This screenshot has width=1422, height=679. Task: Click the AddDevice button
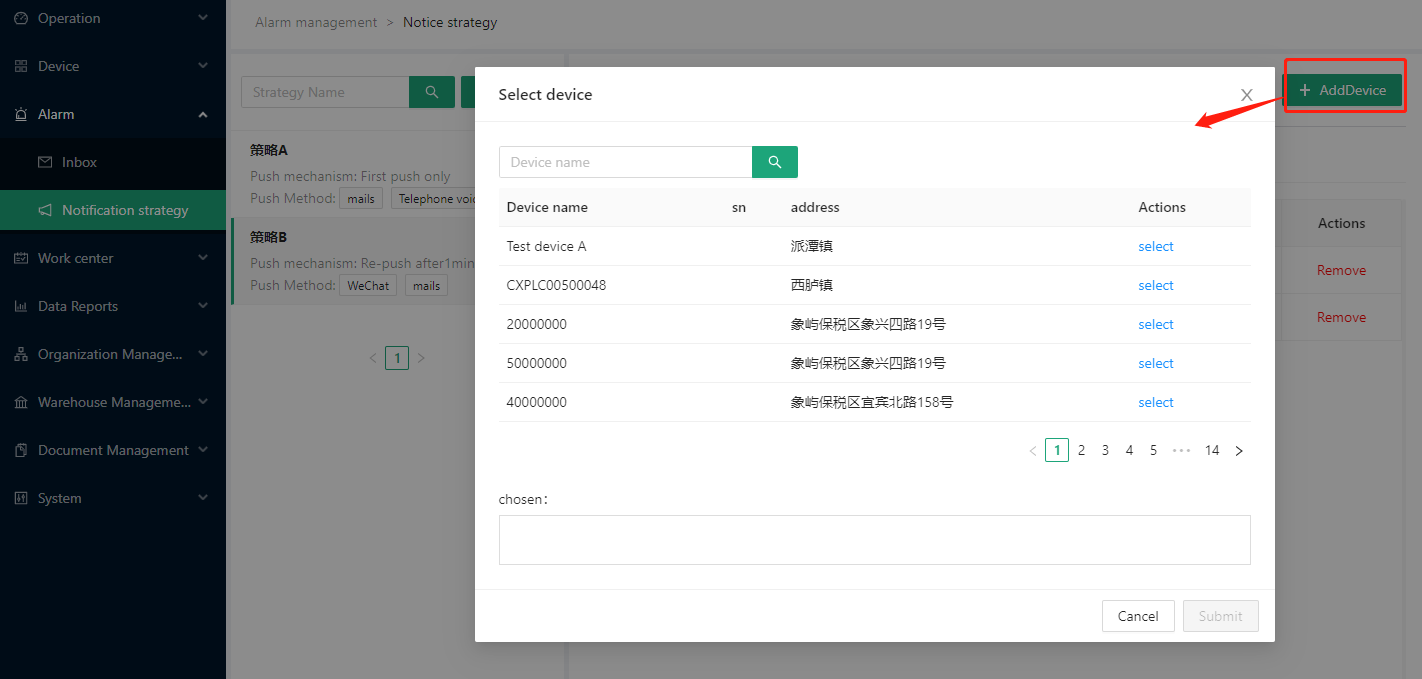click(1343, 90)
